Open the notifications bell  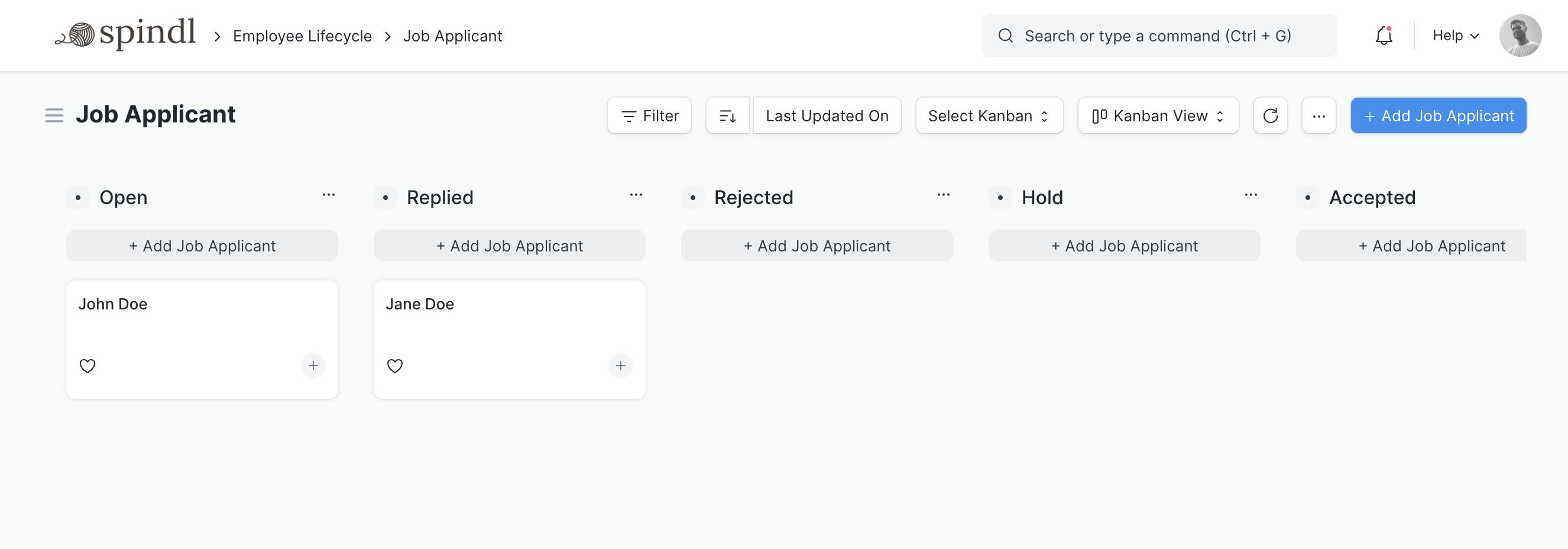click(x=1384, y=35)
